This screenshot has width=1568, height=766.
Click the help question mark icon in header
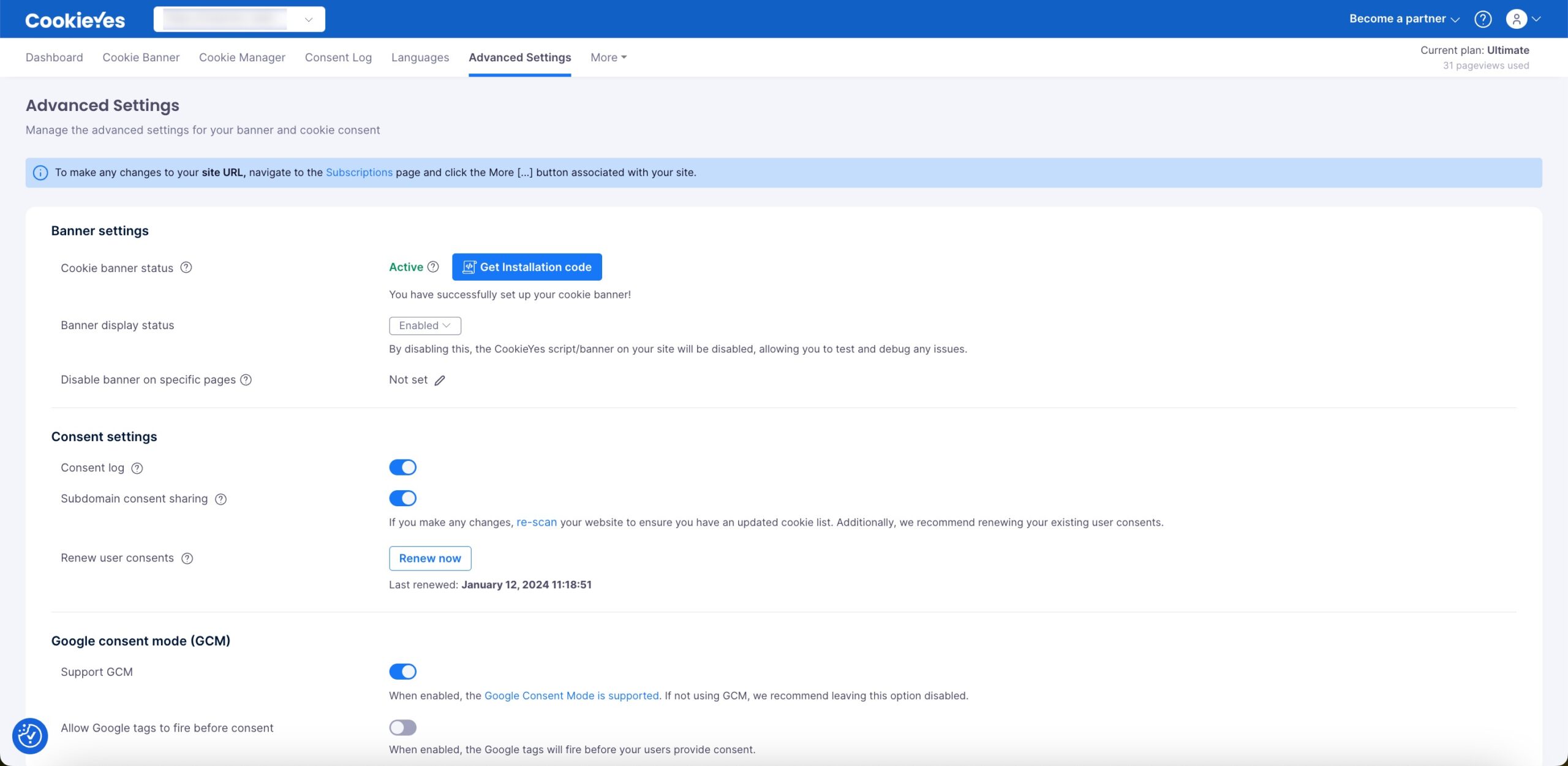[1482, 19]
